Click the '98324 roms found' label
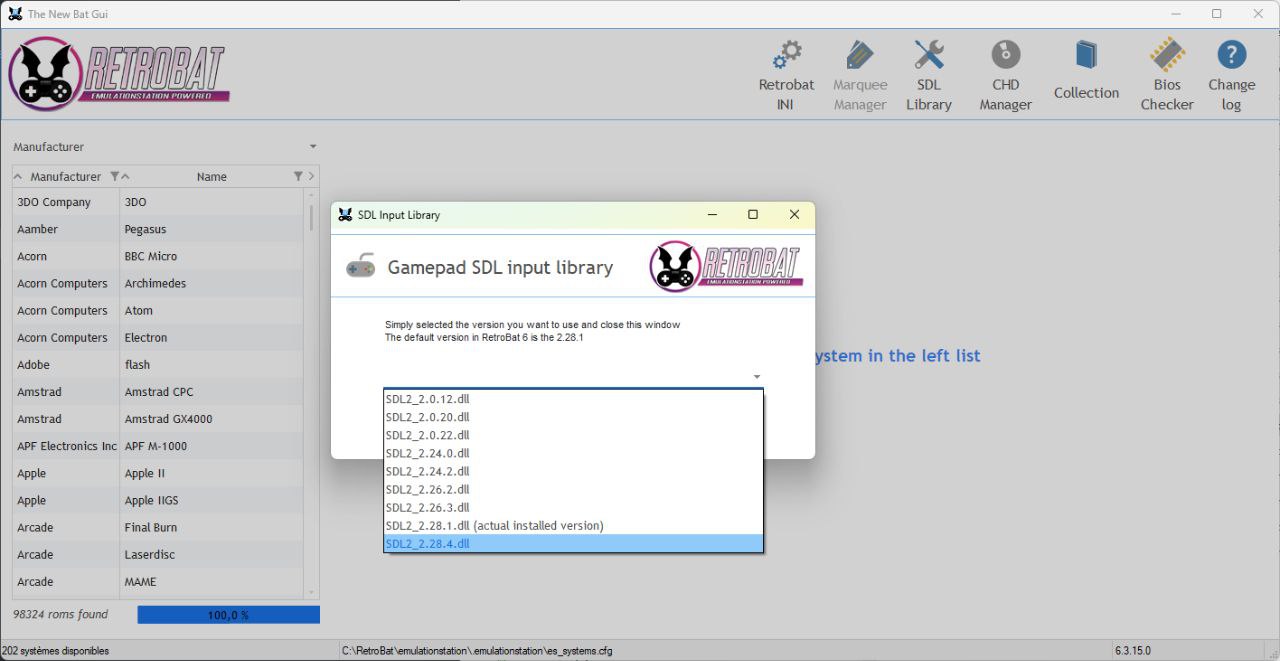This screenshot has height=661, width=1280. pyautogui.click(x=60, y=614)
